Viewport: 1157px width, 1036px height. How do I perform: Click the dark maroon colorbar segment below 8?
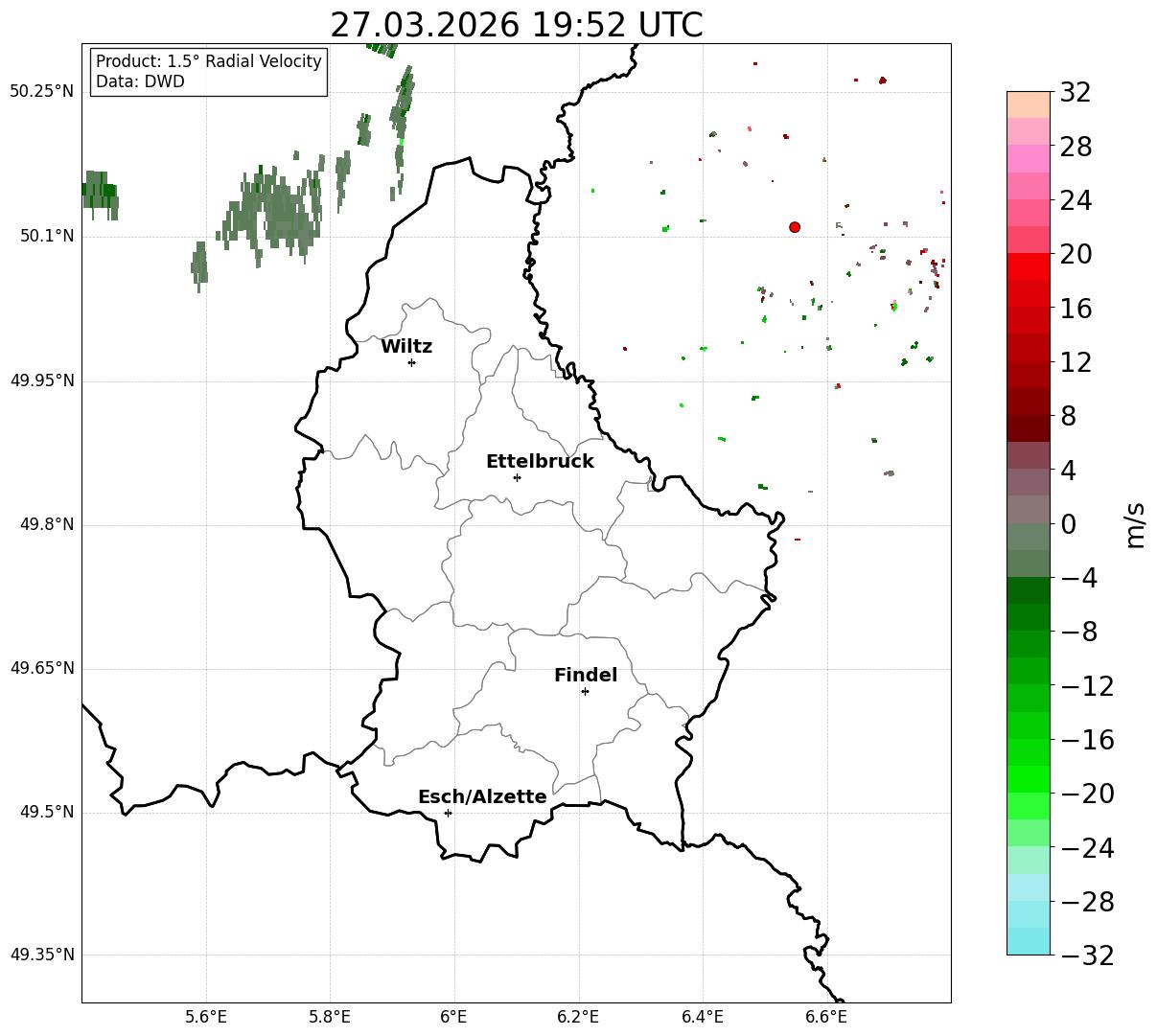coord(1029,428)
